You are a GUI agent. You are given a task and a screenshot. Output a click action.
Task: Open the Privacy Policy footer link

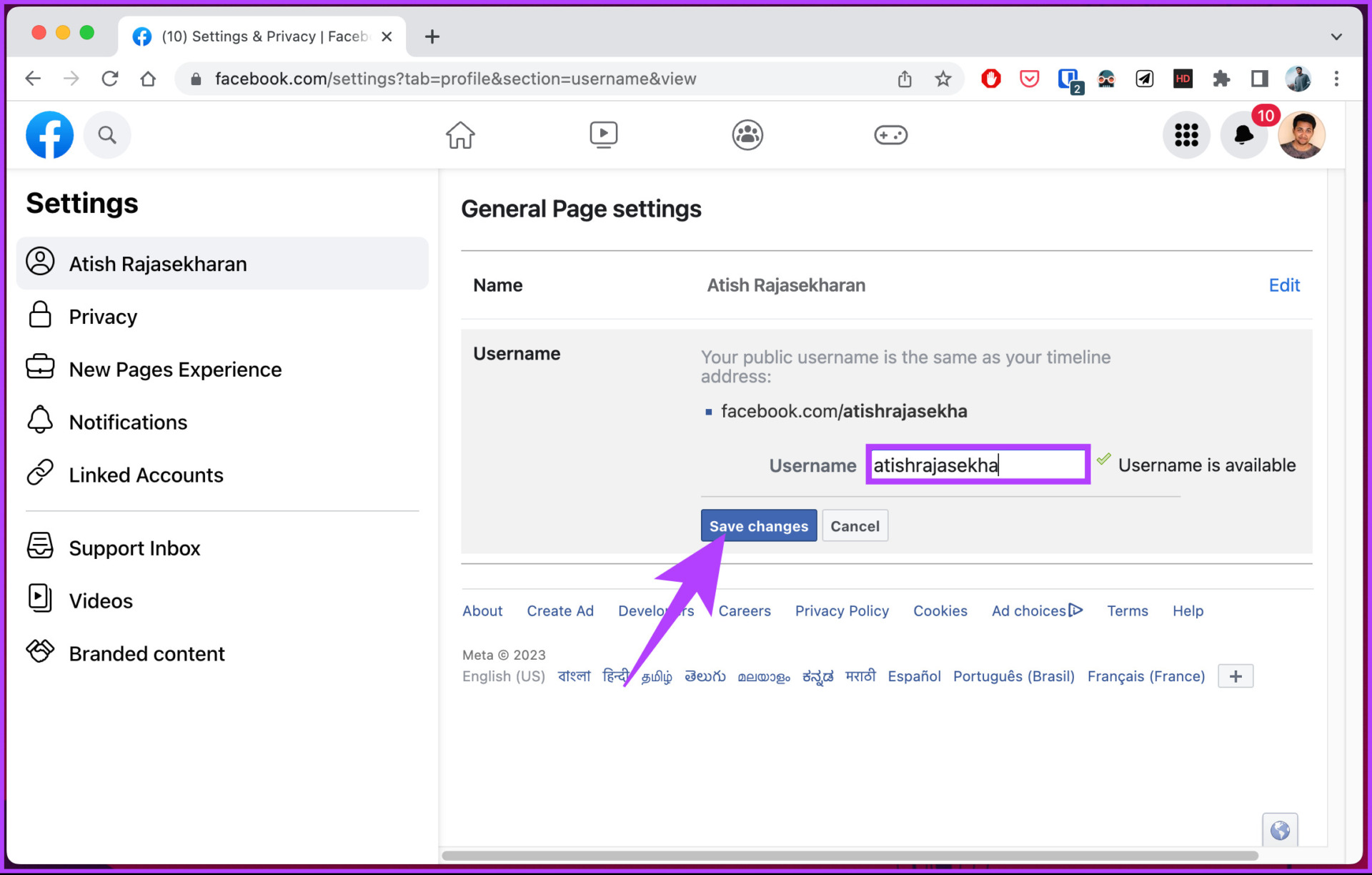click(842, 610)
